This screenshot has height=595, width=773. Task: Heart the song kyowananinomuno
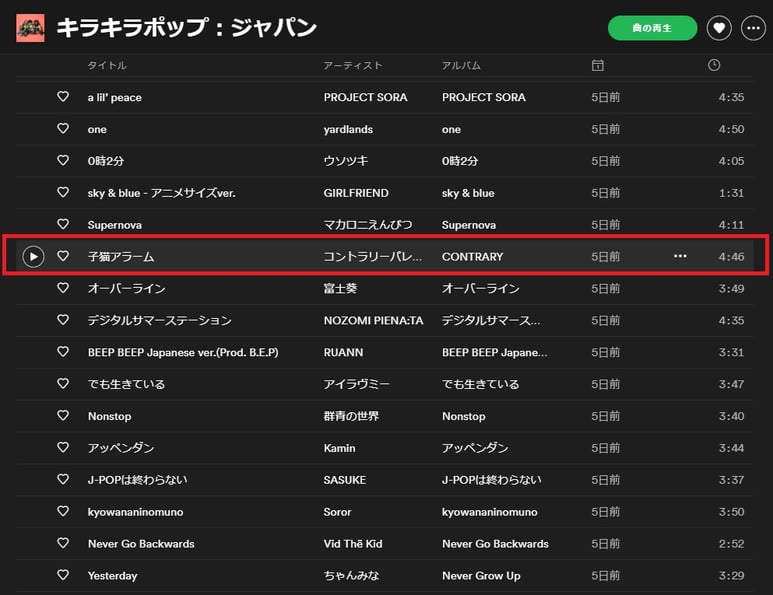(x=63, y=512)
